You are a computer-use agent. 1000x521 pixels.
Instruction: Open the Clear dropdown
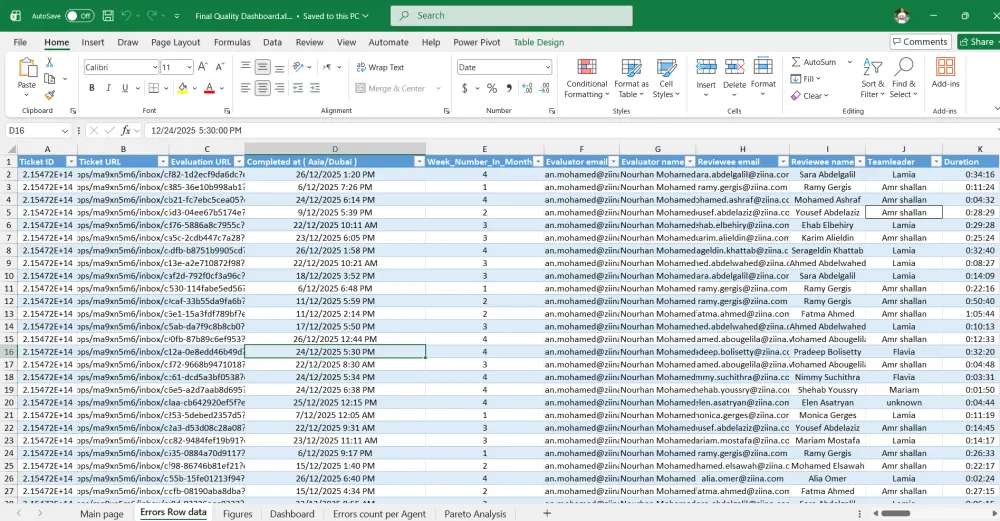pos(809,96)
